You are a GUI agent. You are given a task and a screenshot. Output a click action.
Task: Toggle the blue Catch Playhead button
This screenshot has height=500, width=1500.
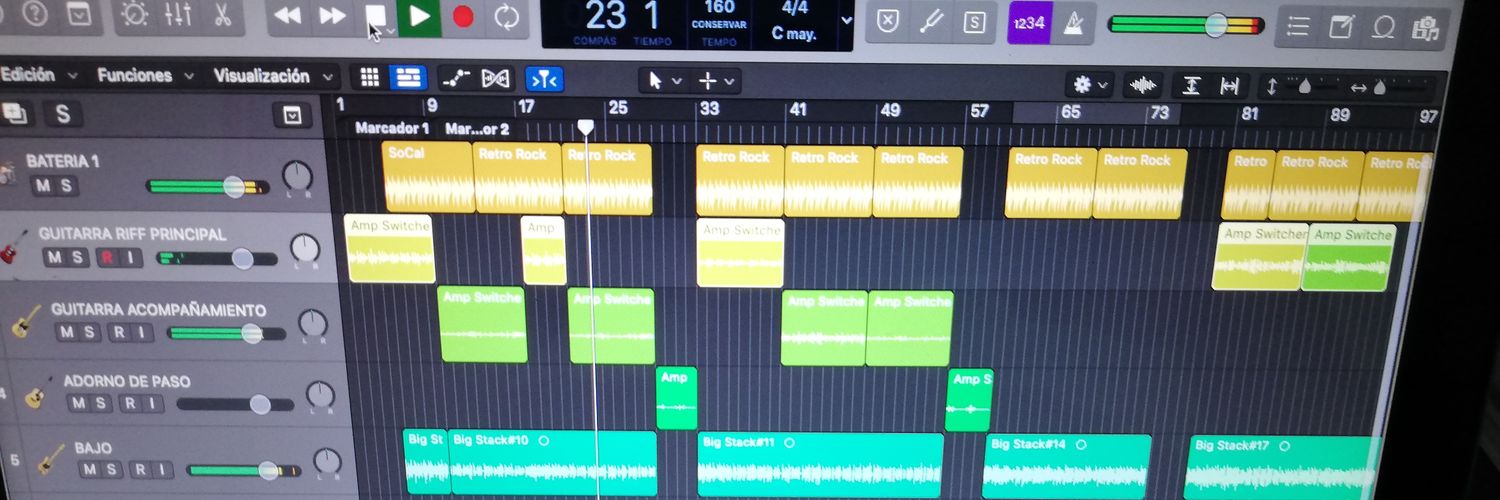click(x=545, y=78)
